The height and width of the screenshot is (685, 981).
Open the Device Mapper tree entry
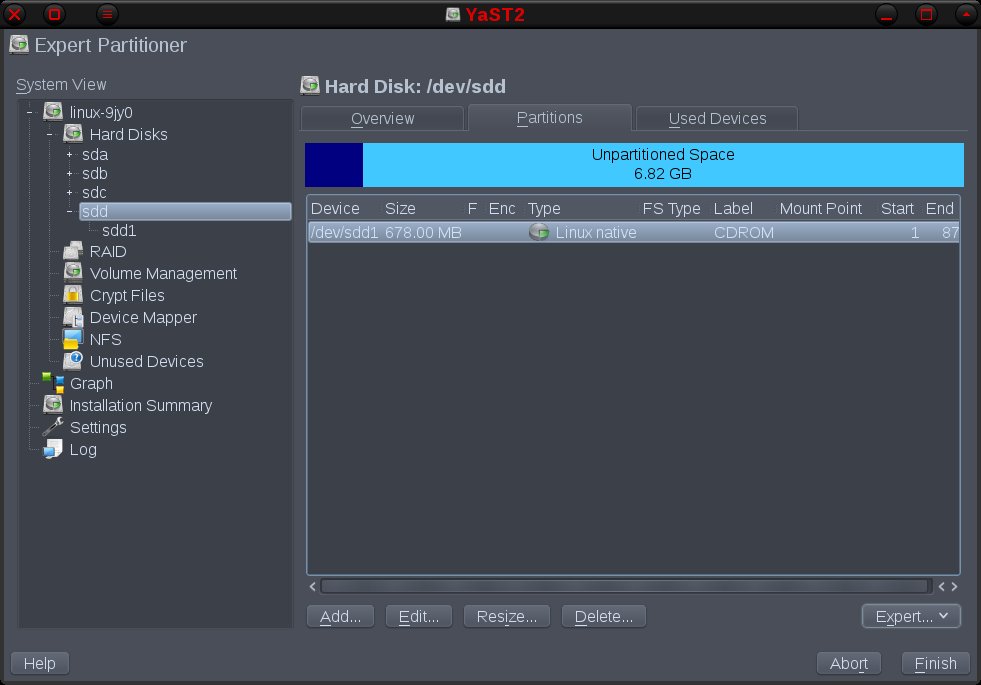[x=143, y=318]
